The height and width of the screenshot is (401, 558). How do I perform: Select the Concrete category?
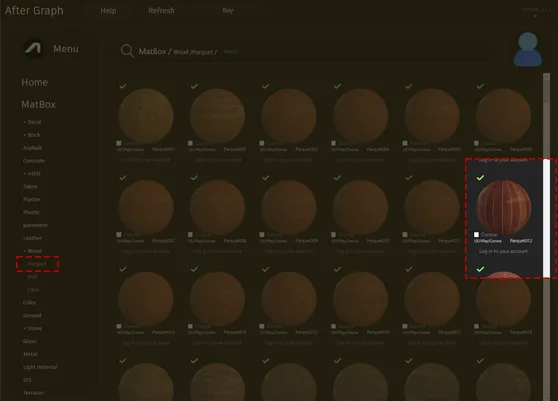[34, 161]
